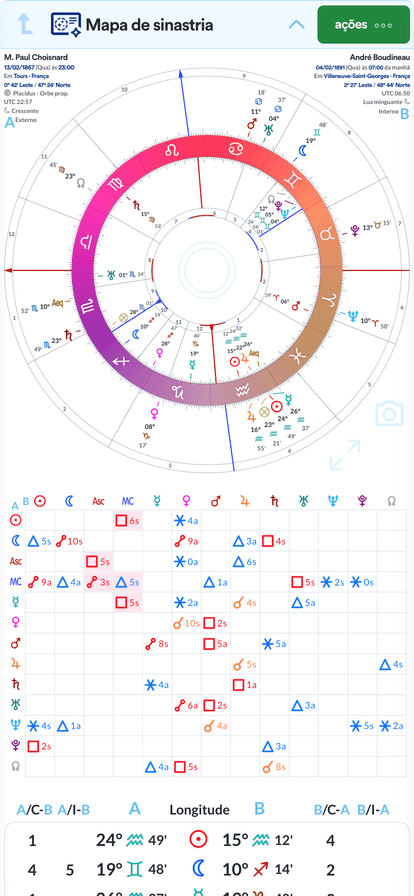Select the Pluto row header icon

click(16, 746)
